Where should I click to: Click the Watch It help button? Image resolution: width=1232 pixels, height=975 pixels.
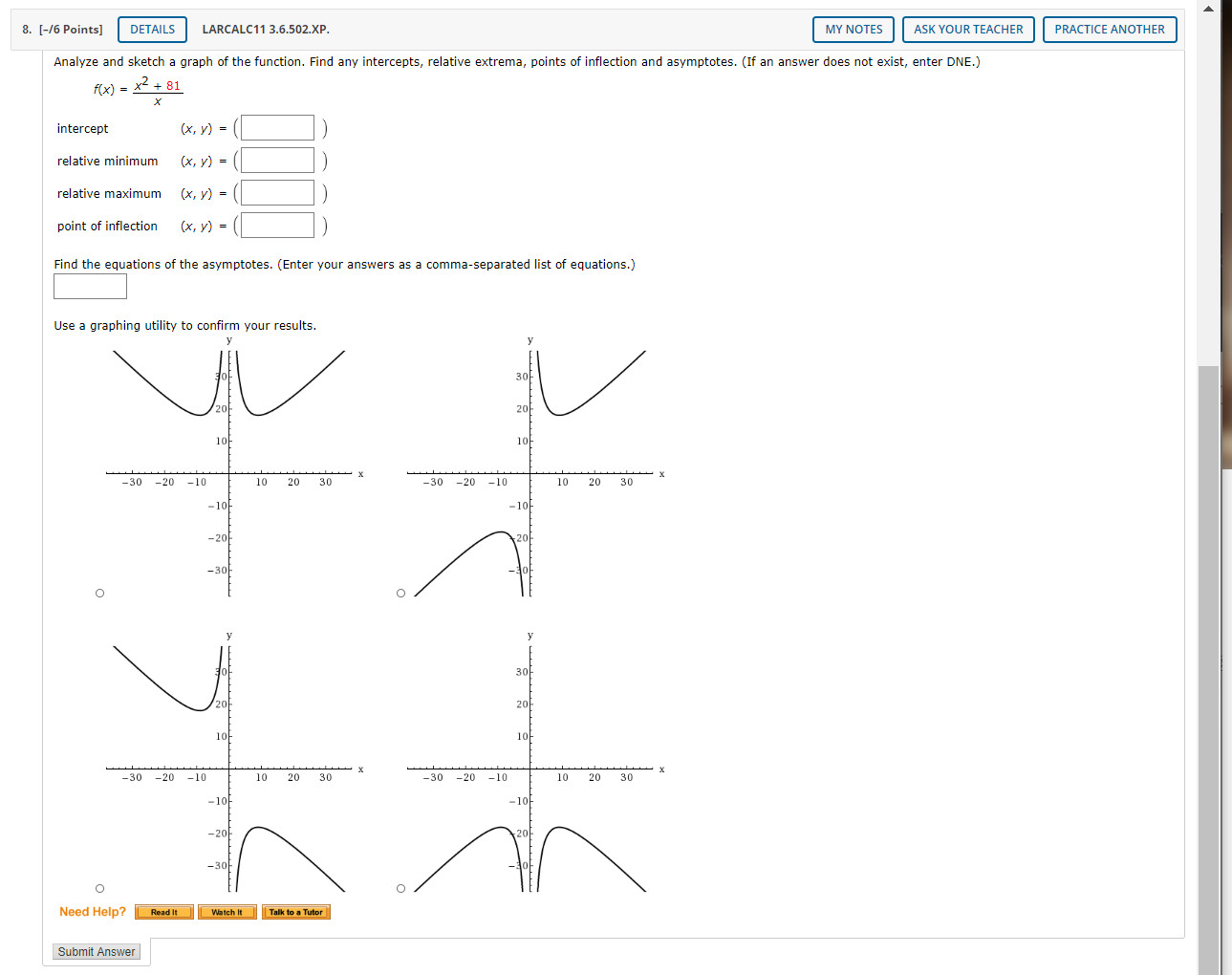(227, 912)
